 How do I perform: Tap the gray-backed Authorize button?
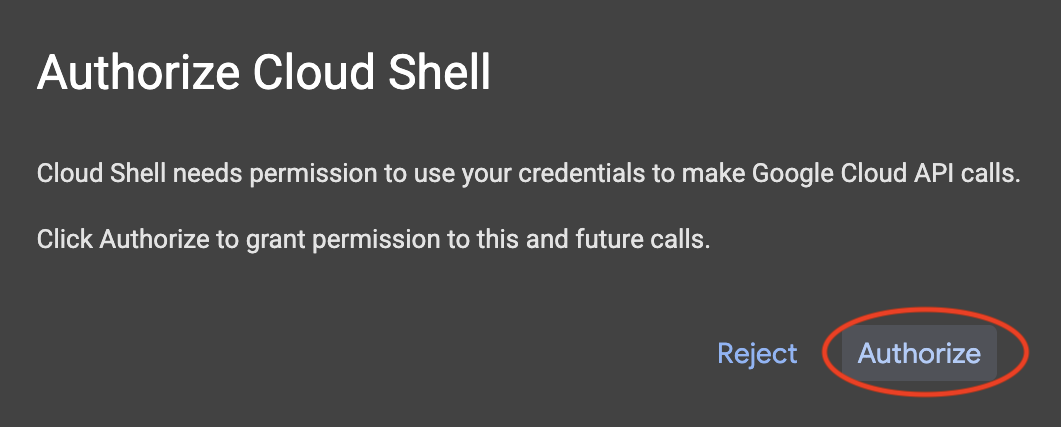[919, 353]
